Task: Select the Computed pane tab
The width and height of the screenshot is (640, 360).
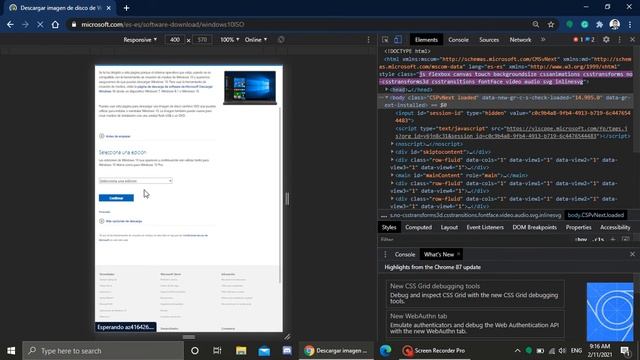Action: coord(418,227)
